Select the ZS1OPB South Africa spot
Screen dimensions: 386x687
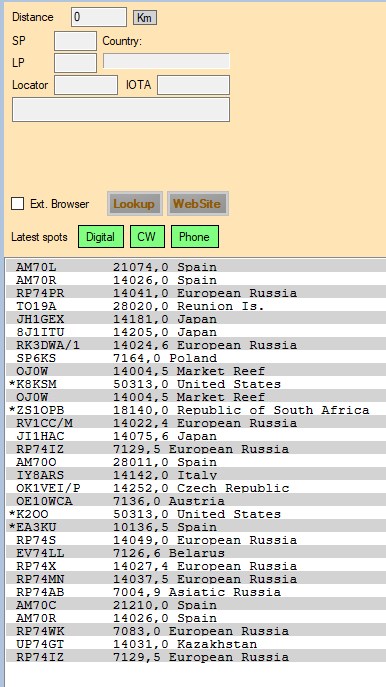195,410
